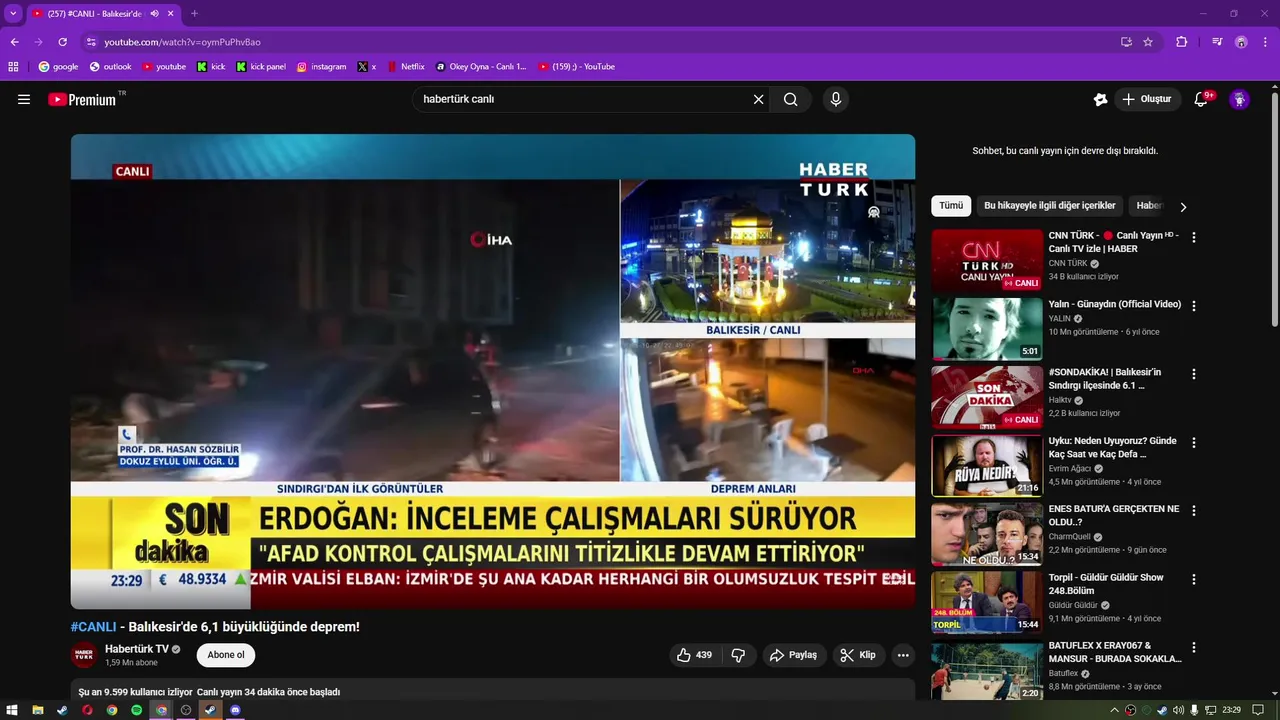Open the Chrome extensions puzzle icon
This screenshot has height=720, width=1280.
pyautogui.click(x=1181, y=42)
